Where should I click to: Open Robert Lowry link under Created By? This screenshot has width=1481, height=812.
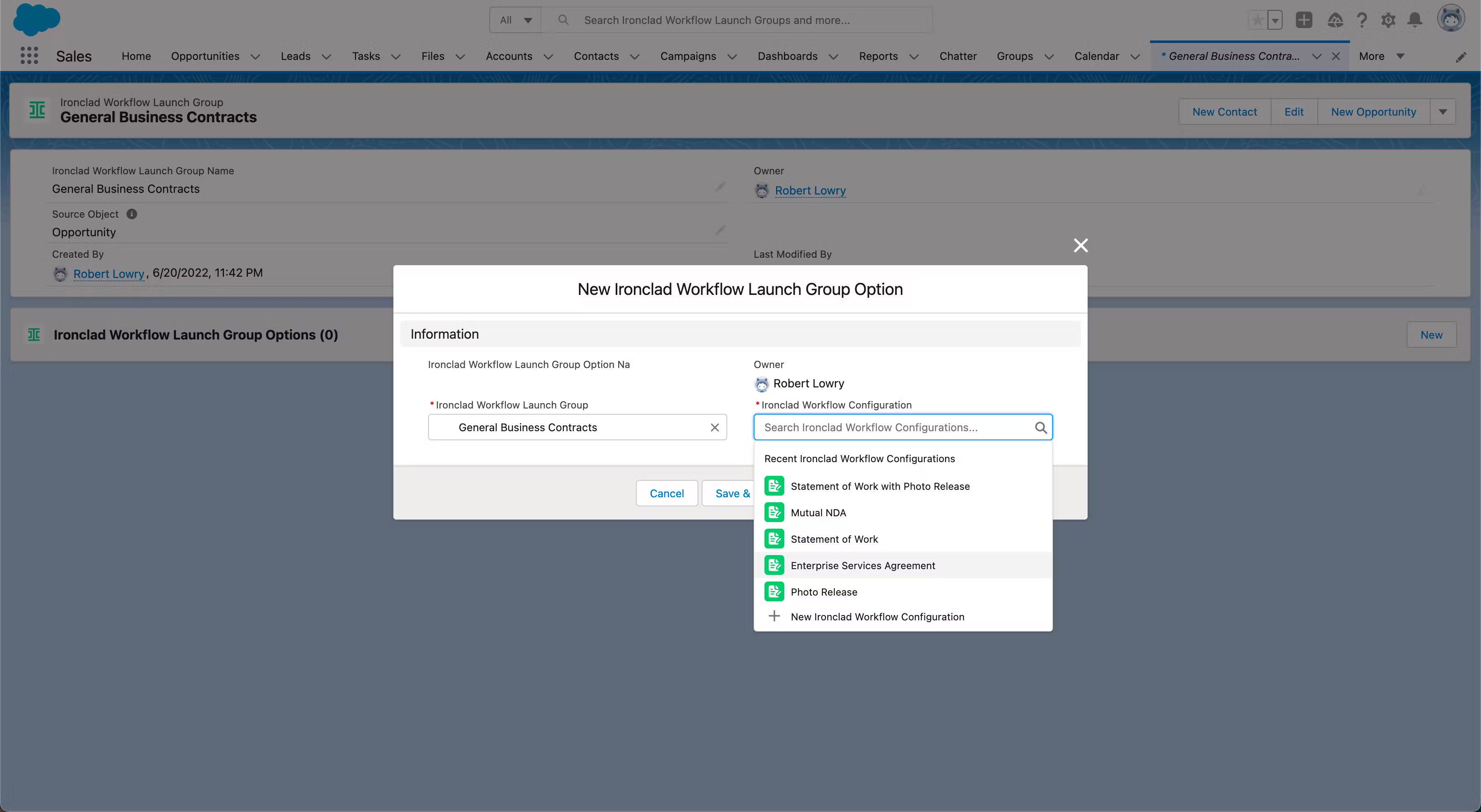coord(109,274)
